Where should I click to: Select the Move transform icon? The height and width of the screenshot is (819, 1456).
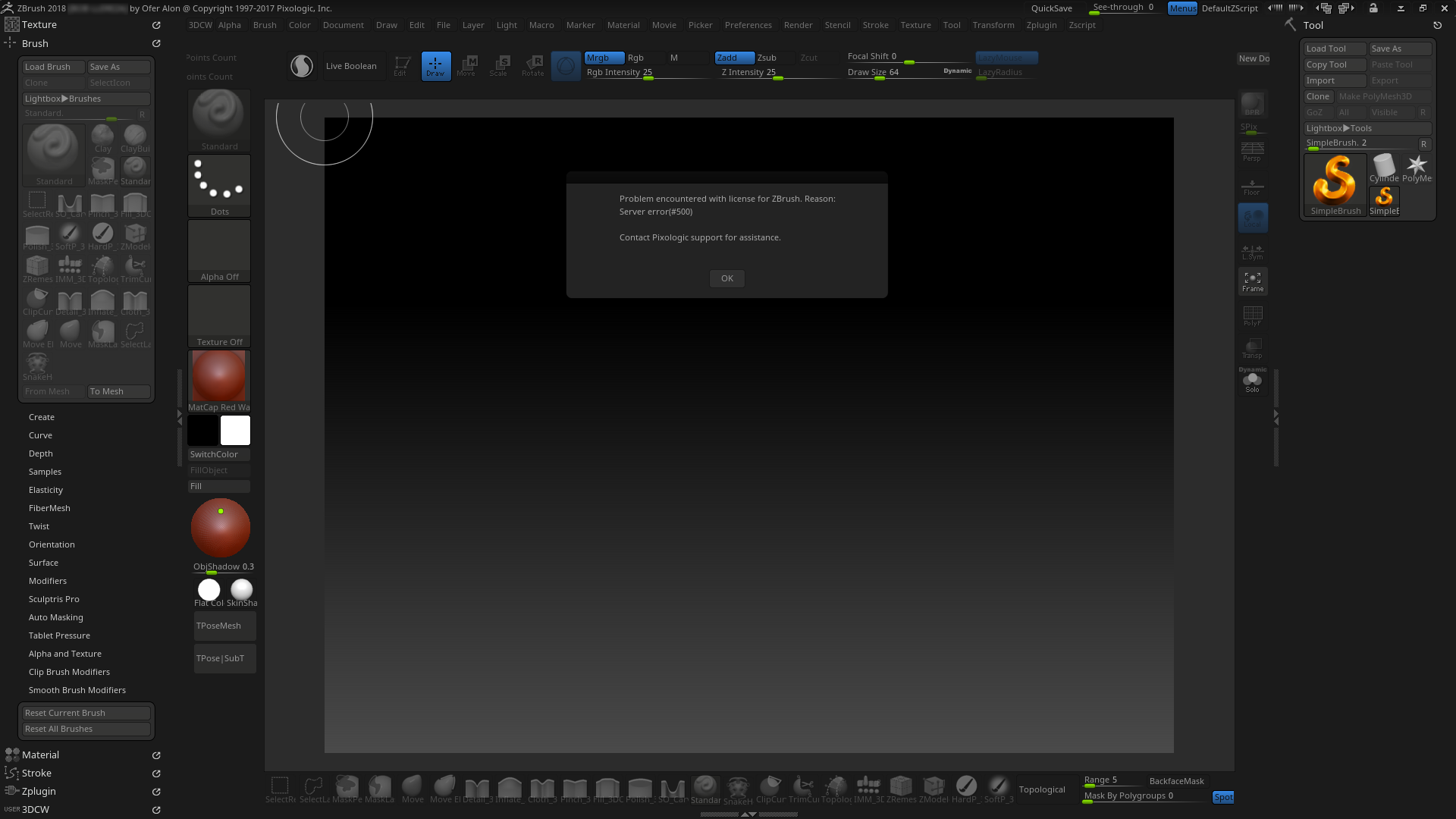(x=466, y=66)
